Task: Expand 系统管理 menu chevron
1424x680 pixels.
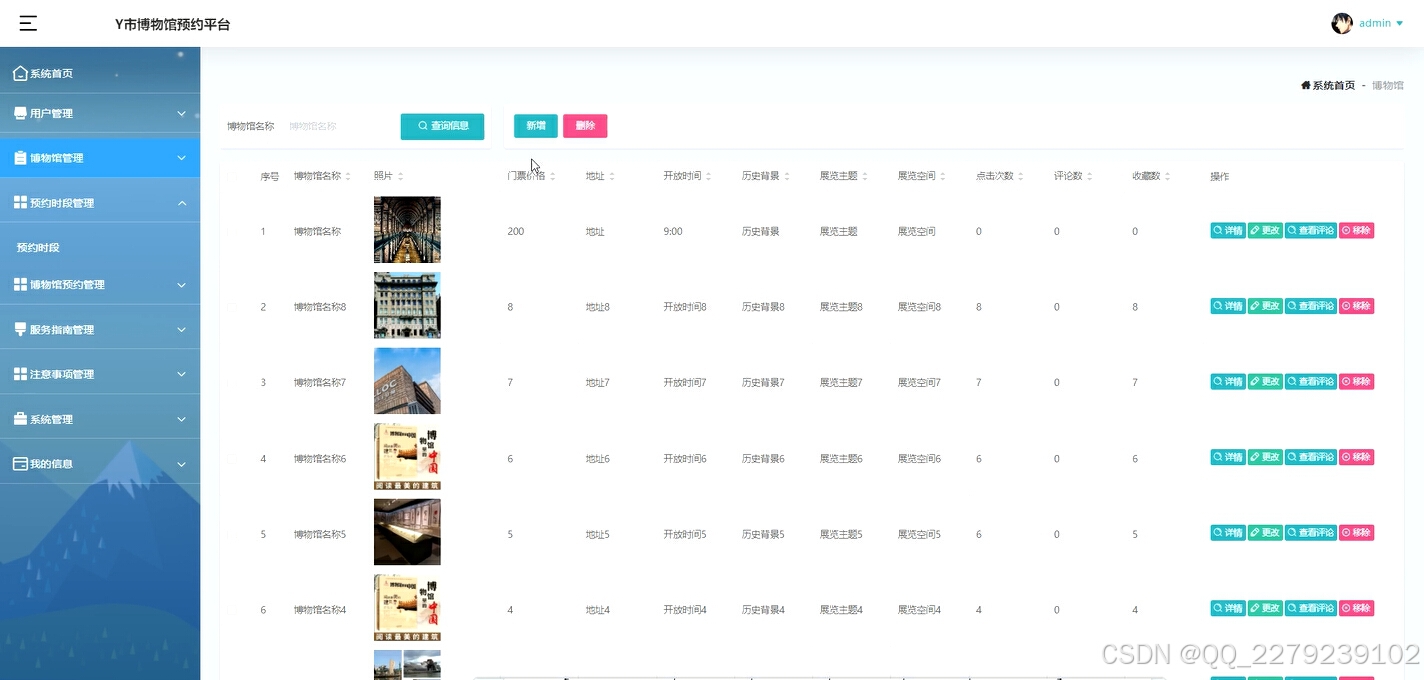Action: tap(182, 419)
